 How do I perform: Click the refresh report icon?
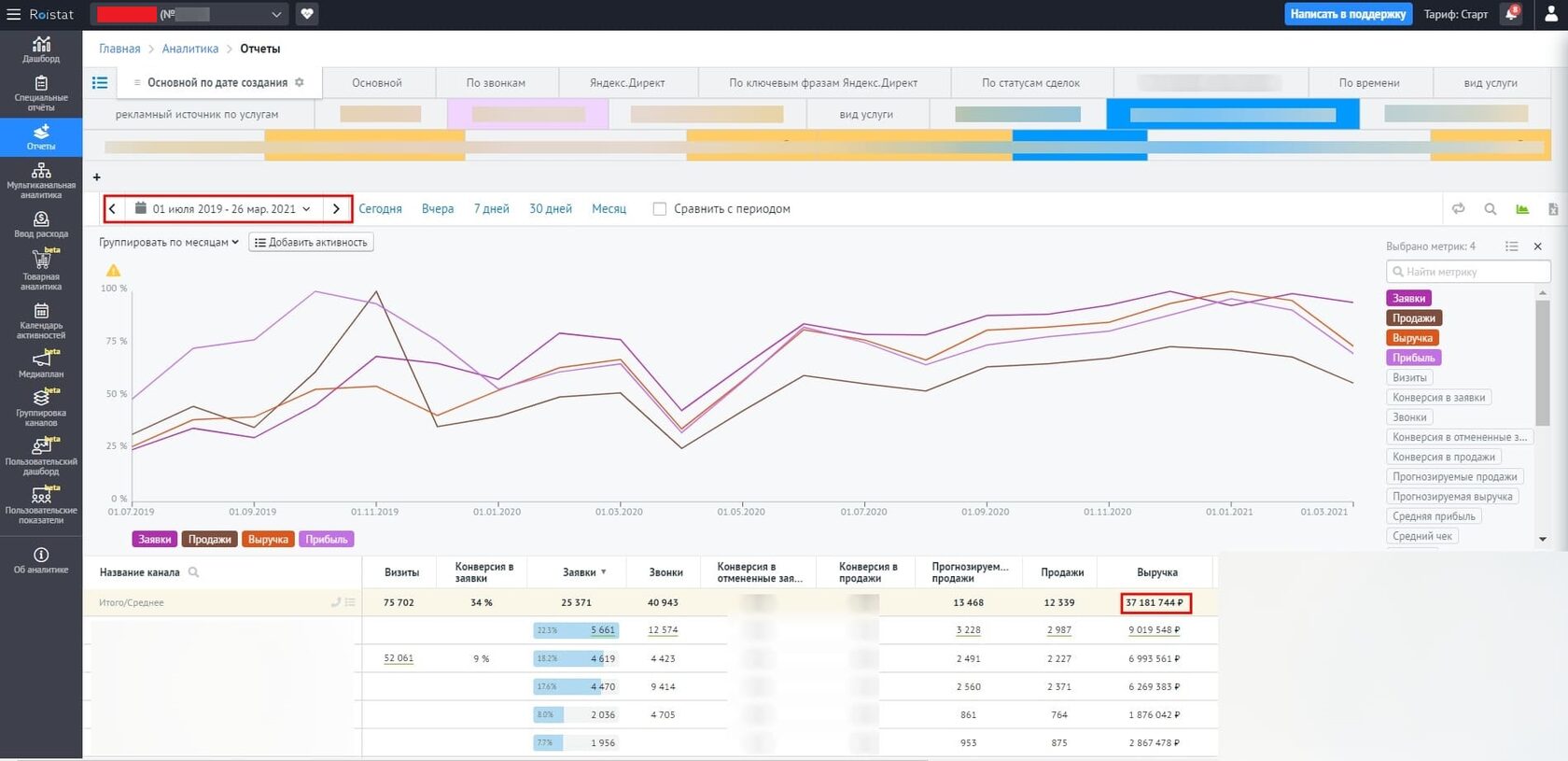click(x=1458, y=208)
